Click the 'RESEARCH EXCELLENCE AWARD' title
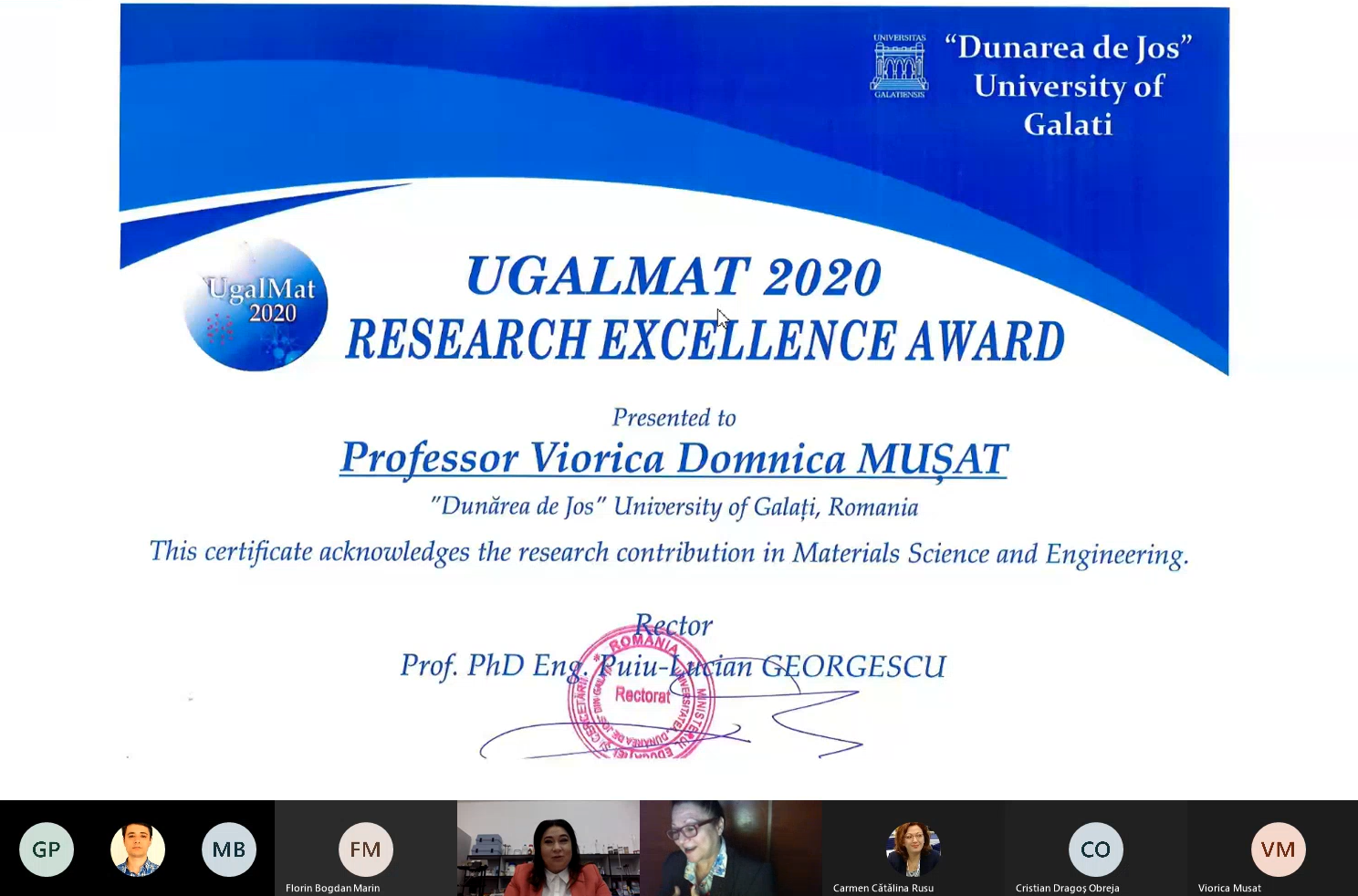The height and width of the screenshot is (896, 1358). (x=705, y=340)
